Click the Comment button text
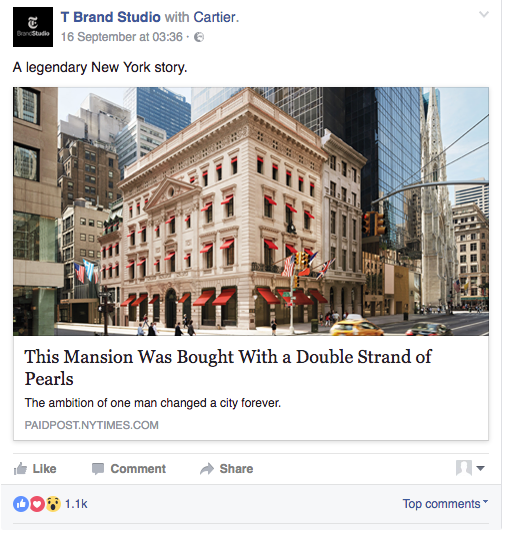Image resolution: width=505 pixels, height=533 pixels. click(138, 469)
